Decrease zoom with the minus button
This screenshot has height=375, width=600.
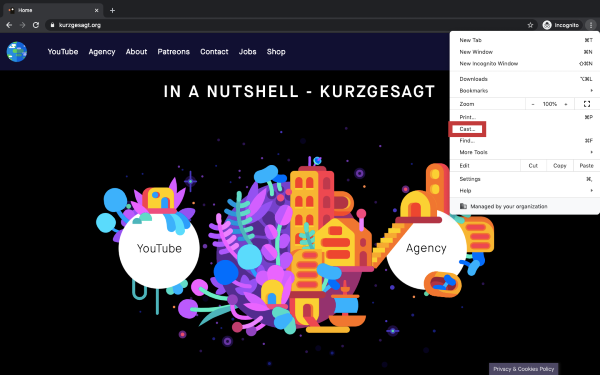pos(533,104)
